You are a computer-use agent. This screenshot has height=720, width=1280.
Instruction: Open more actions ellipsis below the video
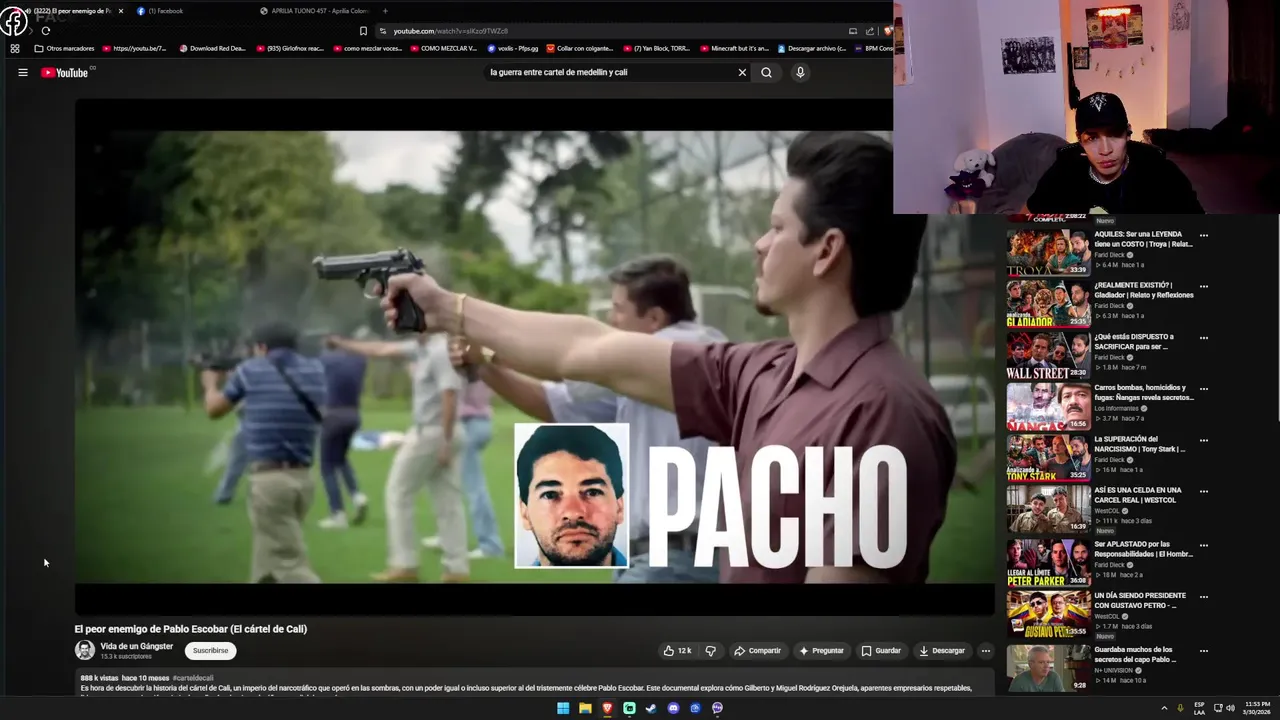pos(985,650)
